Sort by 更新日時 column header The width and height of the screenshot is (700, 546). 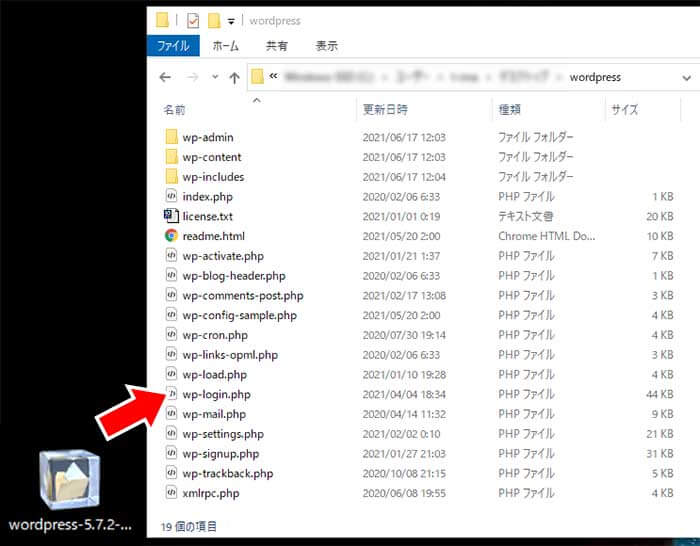point(386,110)
